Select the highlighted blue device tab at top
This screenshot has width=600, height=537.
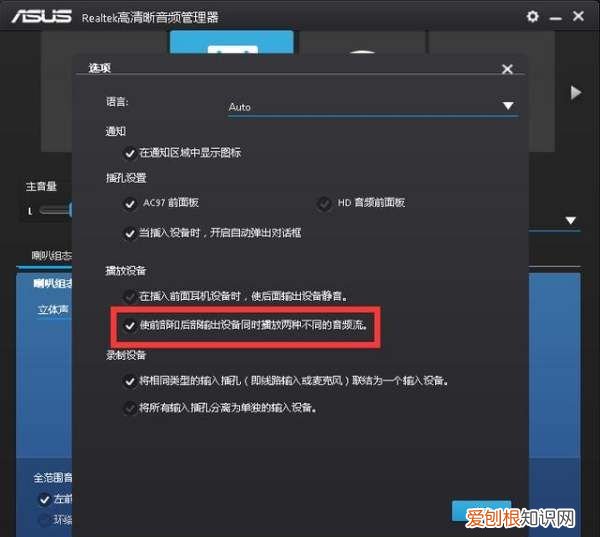point(232,42)
